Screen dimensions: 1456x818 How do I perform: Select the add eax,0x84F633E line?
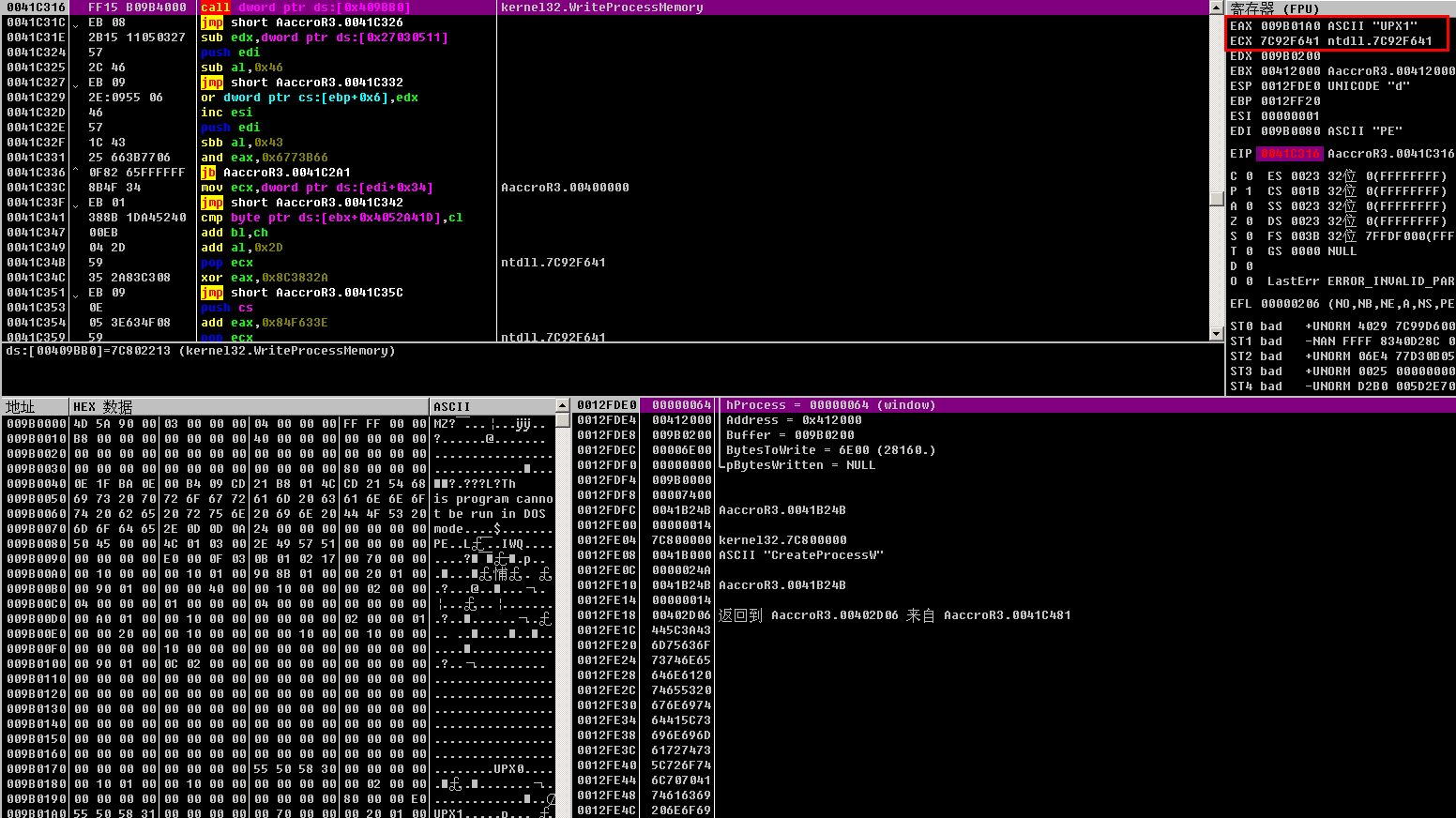point(605,323)
